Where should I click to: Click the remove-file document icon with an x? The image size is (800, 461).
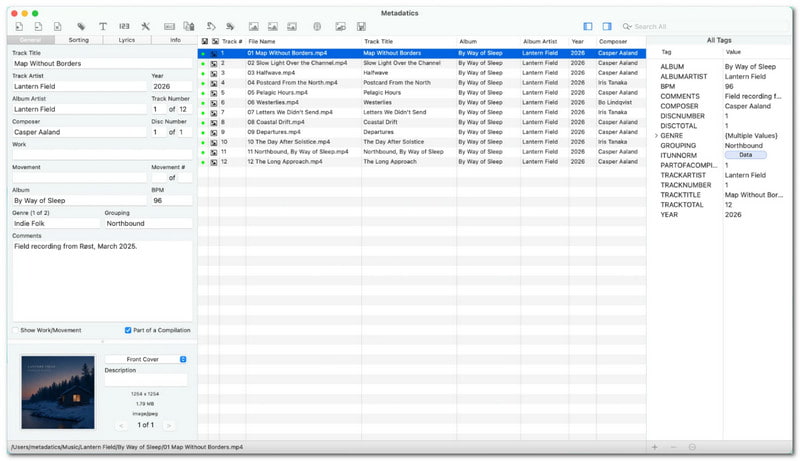click(x=57, y=27)
